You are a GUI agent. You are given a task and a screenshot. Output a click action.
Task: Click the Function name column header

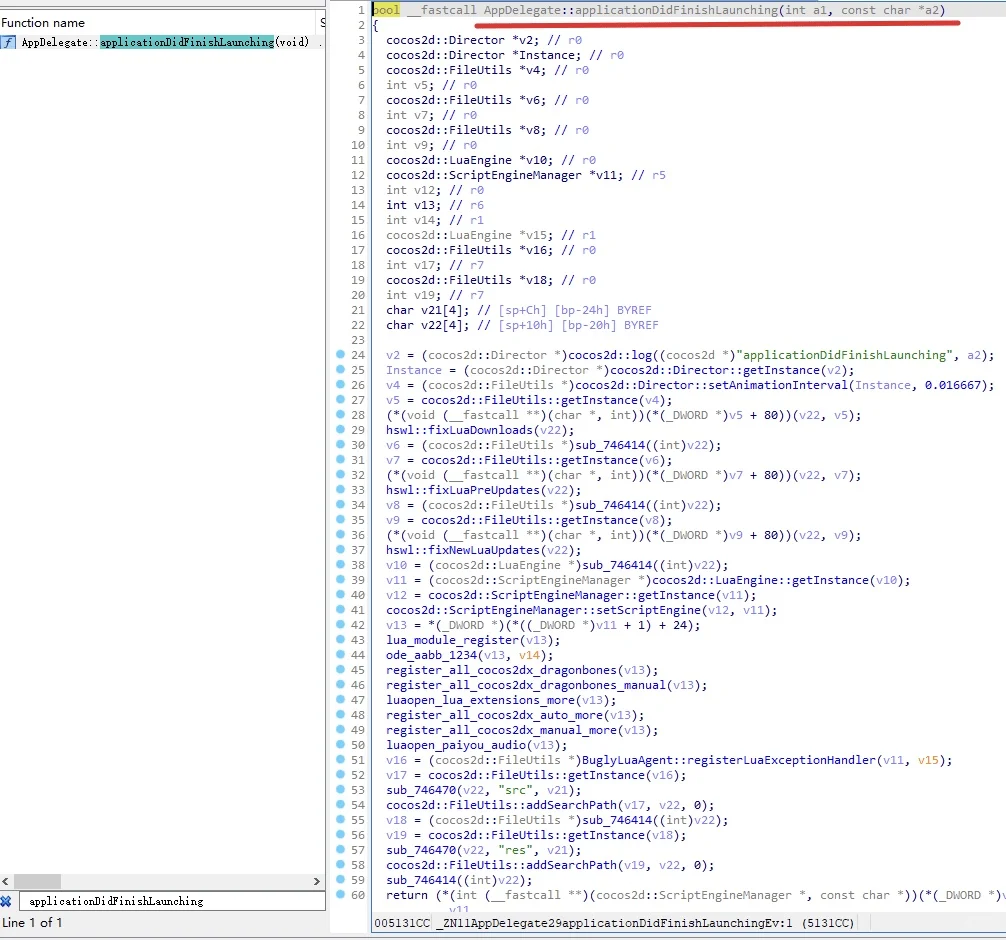click(43, 22)
